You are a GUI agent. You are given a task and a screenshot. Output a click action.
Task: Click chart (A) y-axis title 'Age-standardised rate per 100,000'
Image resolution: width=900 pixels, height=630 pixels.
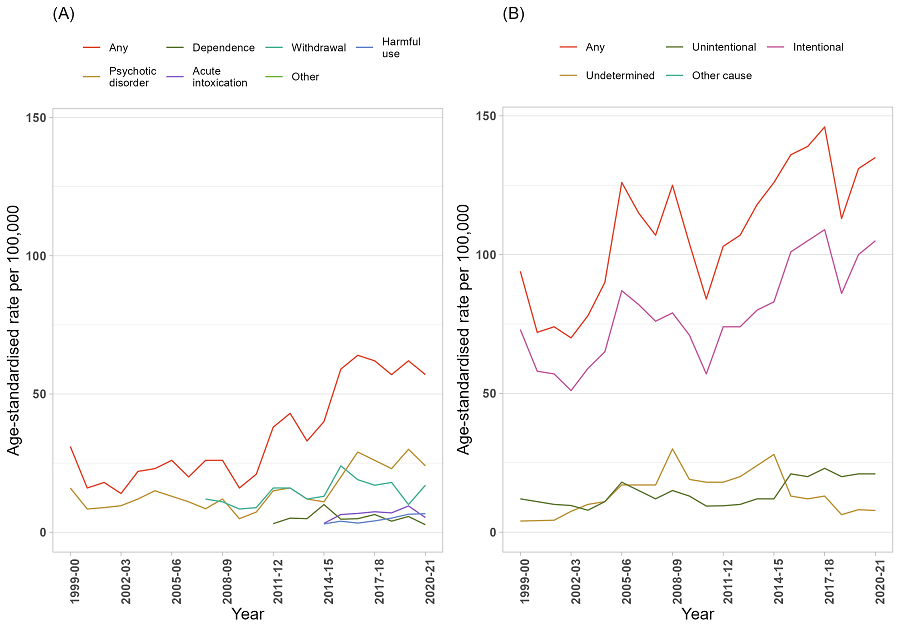click(14, 330)
